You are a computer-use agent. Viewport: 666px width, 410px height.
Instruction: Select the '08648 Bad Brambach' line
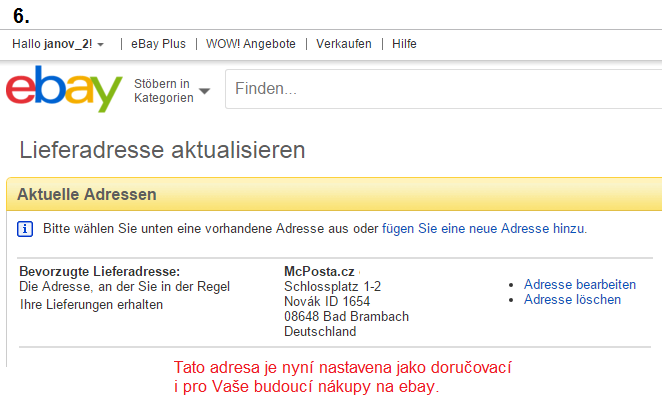(346, 317)
